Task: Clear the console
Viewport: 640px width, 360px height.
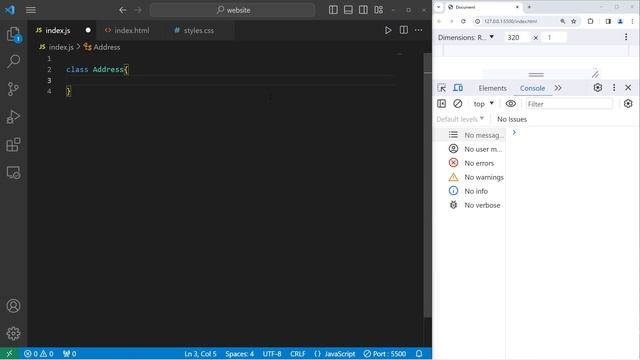Action: 458,104
